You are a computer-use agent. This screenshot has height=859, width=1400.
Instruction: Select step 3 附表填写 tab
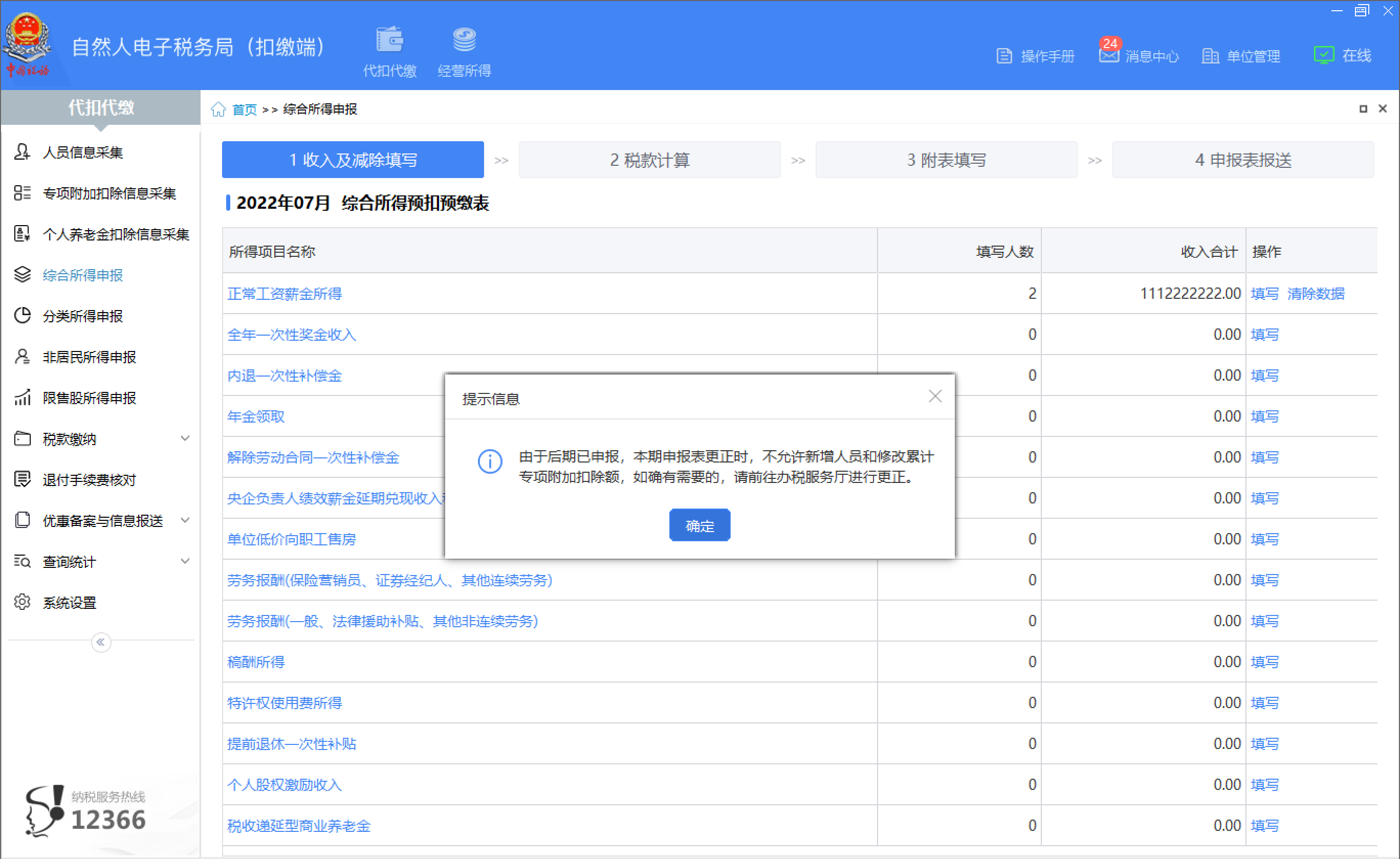pyautogui.click(x=946, y=160)
